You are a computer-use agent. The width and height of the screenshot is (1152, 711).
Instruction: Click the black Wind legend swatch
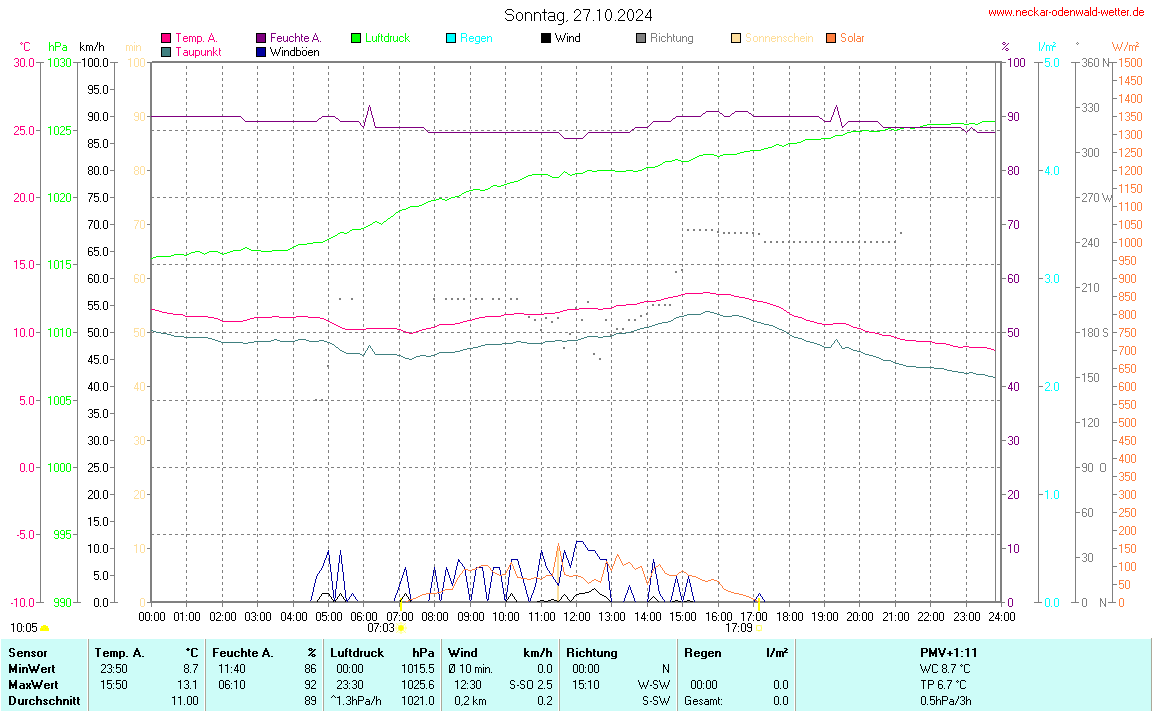(545, 38)
